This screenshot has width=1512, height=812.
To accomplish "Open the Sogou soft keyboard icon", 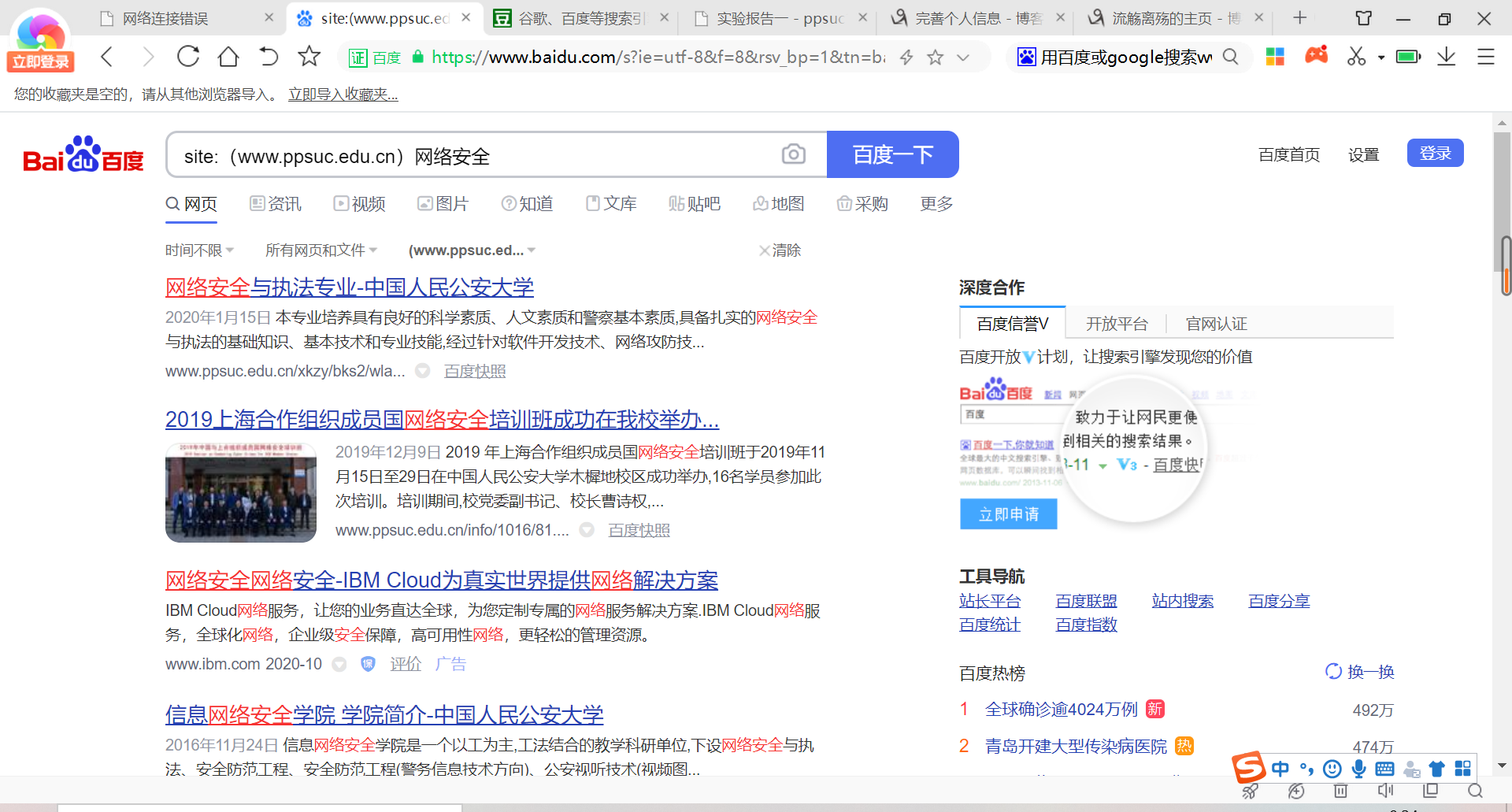I will tap(1385, 769).
